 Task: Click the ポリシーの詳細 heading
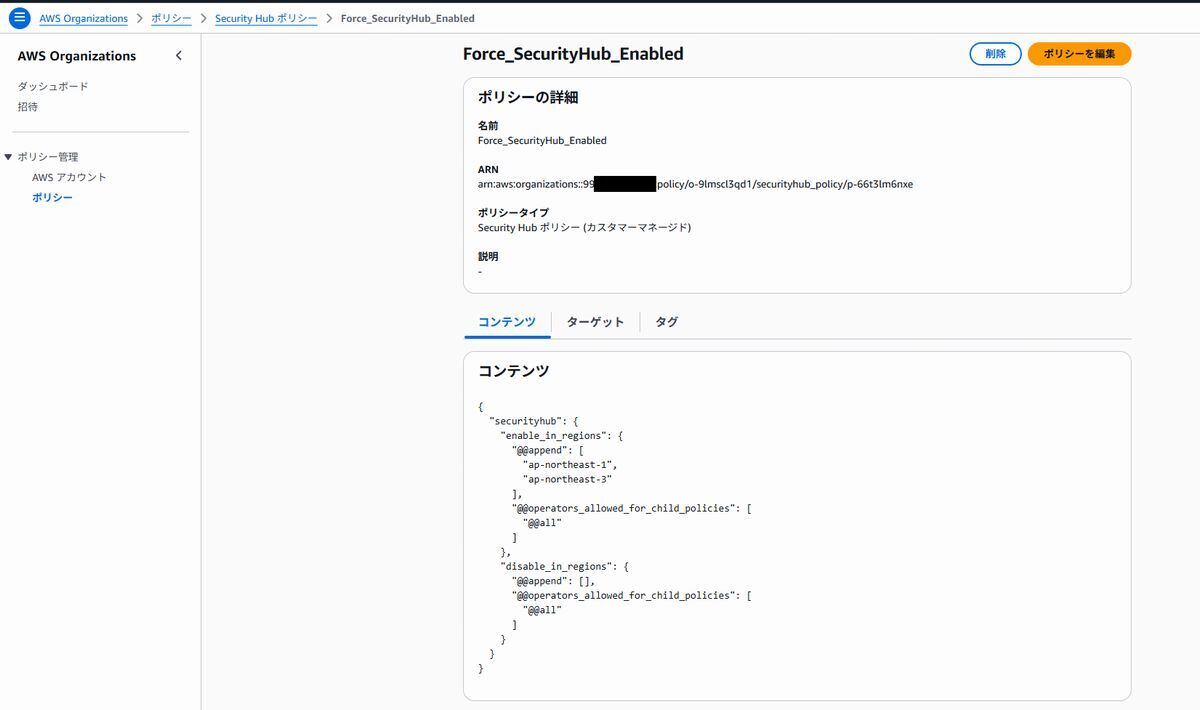528,98
